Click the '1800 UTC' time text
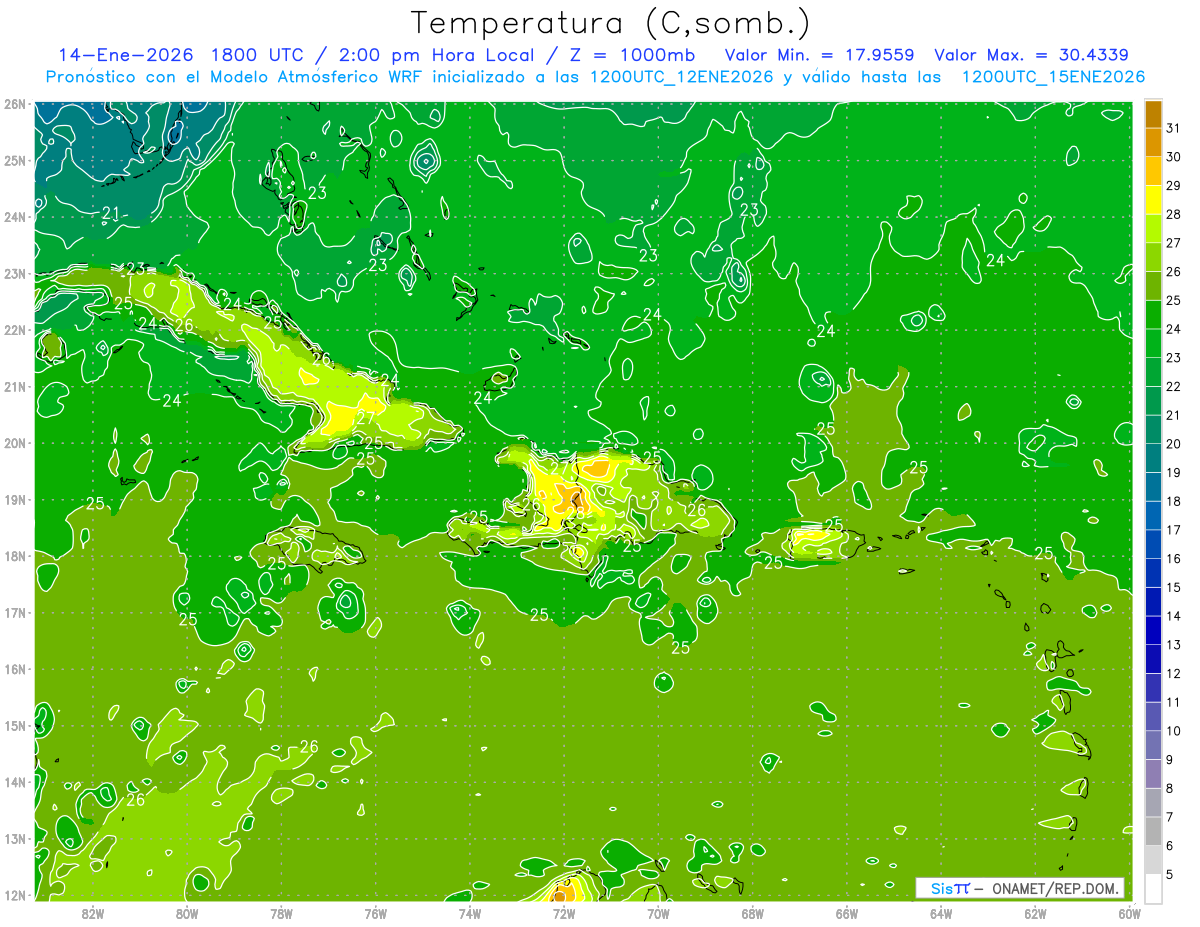Viewport: 1200px width, 927px height. point(255,55)
